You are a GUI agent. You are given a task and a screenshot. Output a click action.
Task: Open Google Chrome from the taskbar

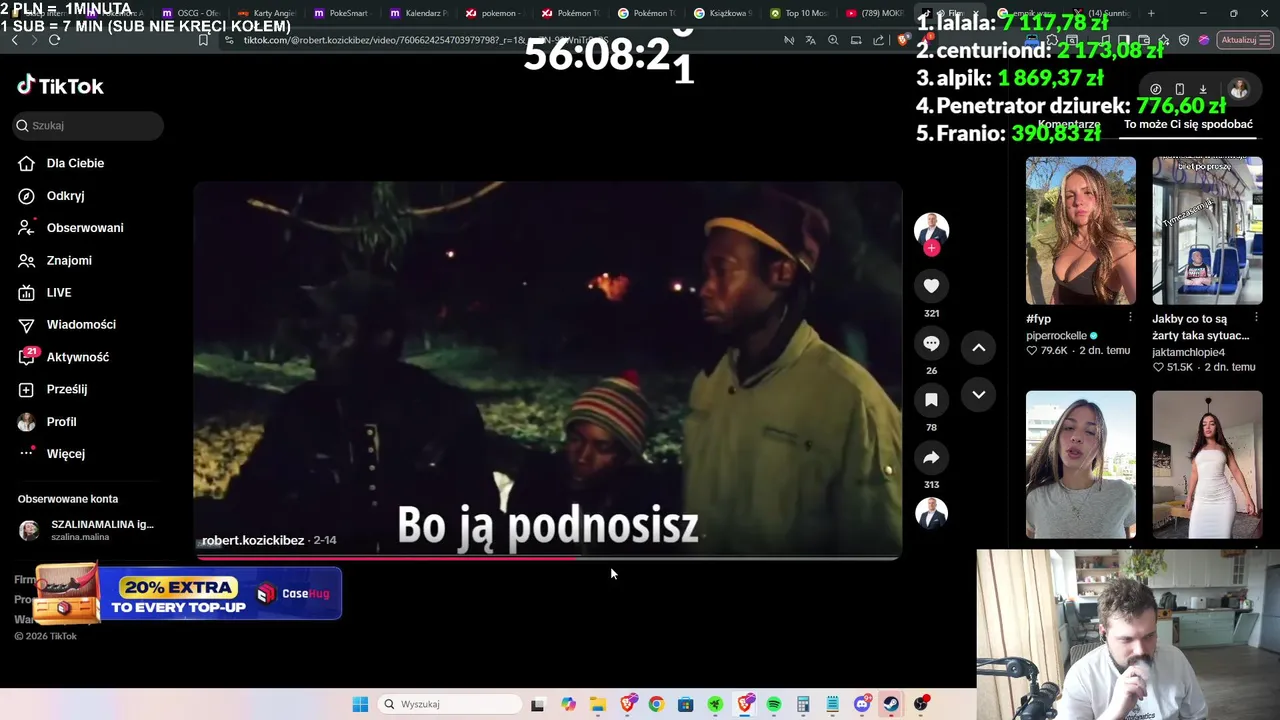656,704
